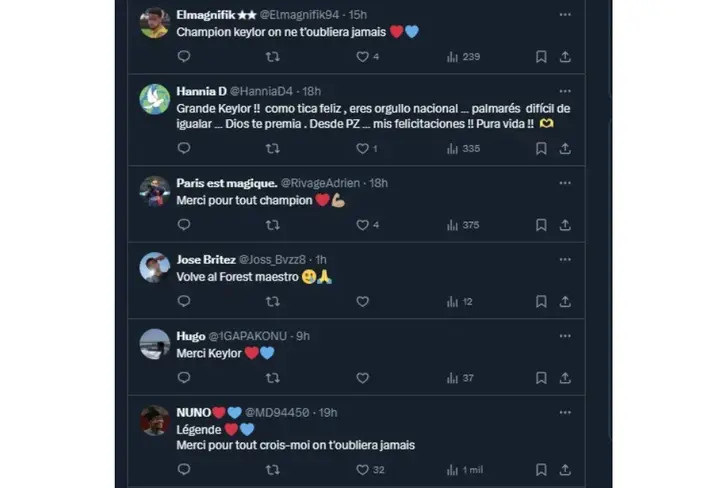Open more options on Hugo's Merci Keylor tweet
The image size is (728, 488).
click(565, 336)
